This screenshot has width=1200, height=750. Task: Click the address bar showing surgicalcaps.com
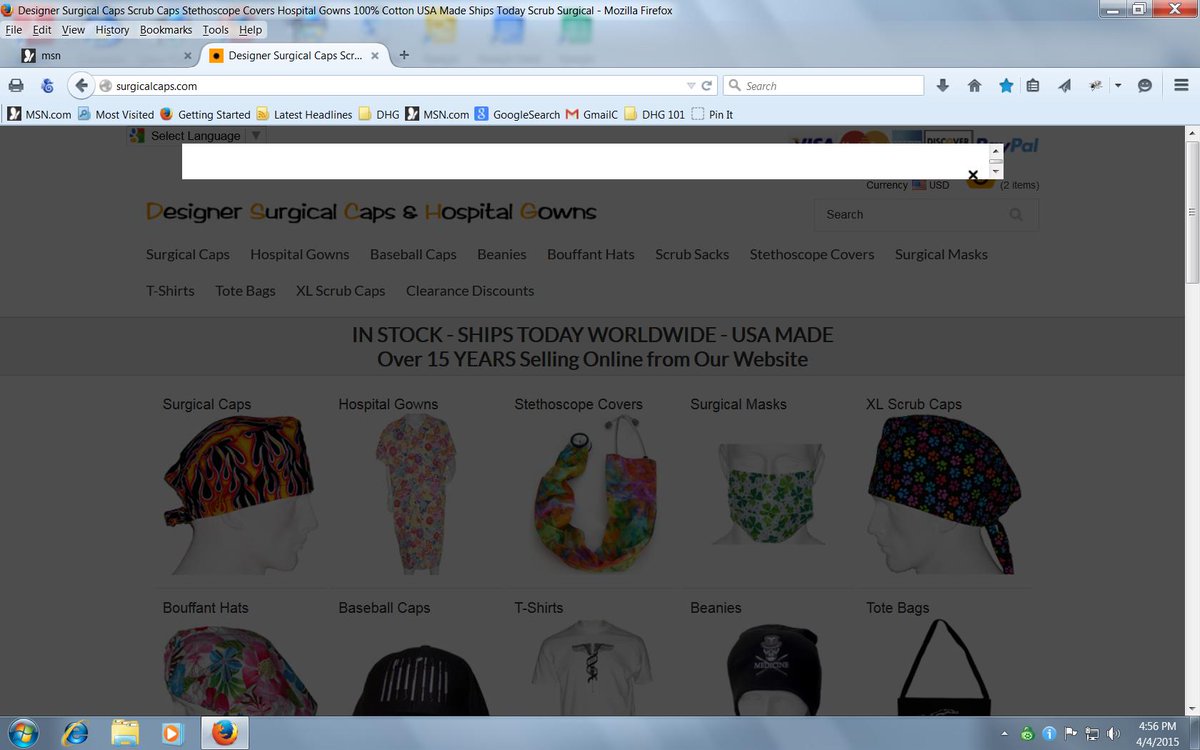[400, 86]
